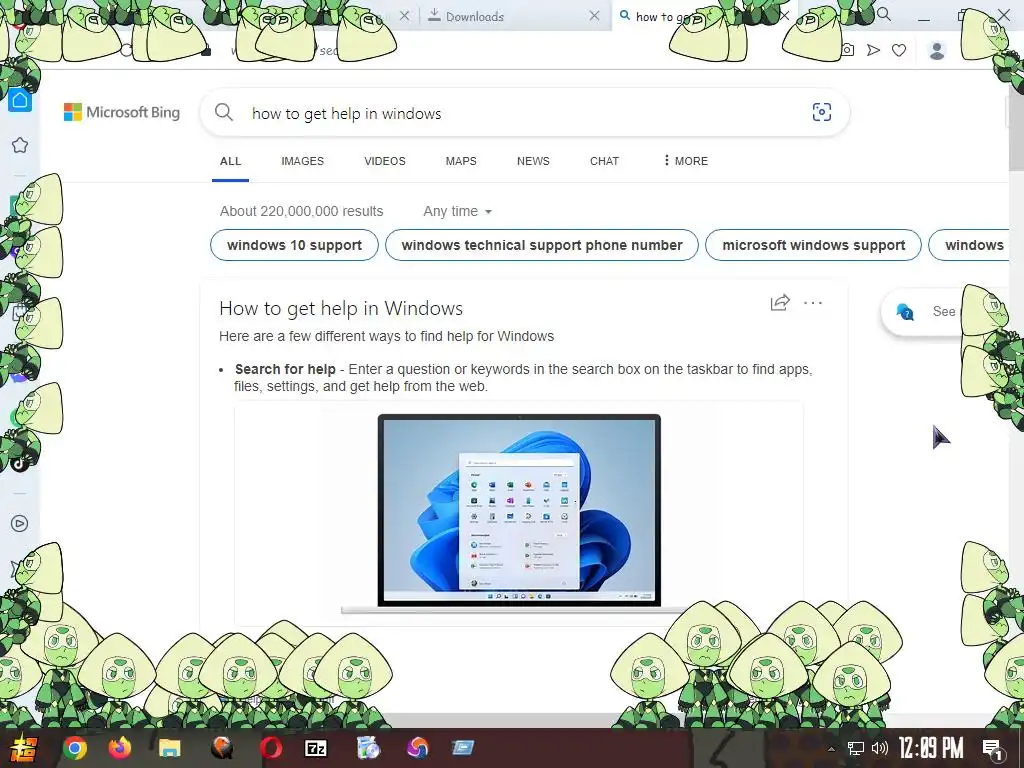Viewport: 1024px width, 768px height.
Task: Select the ALL results tab
Action: [231, 161]
